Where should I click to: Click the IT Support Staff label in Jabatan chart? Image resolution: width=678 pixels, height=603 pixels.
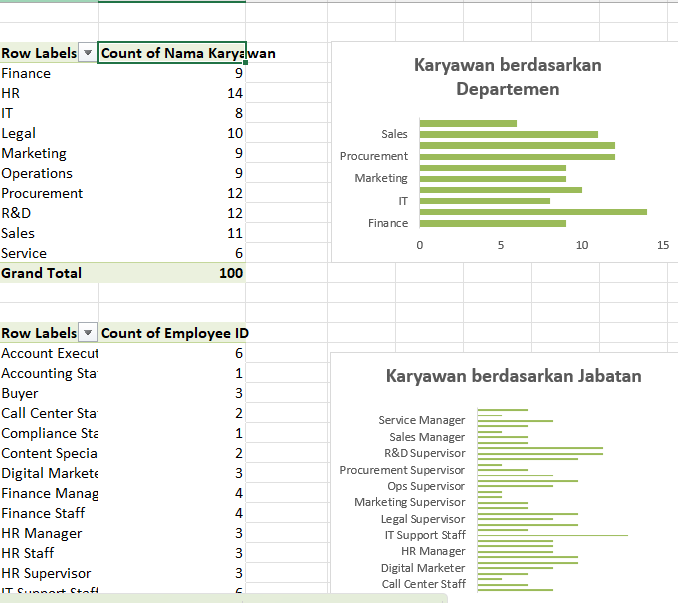pos(425,535)
